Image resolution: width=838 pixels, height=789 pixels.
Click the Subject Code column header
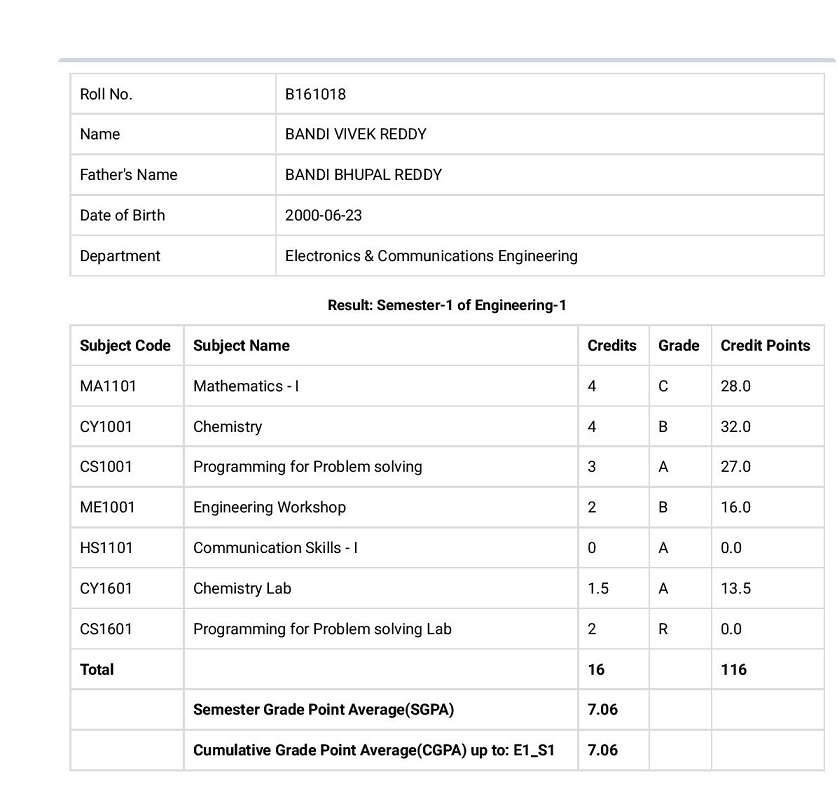(125, 346)
